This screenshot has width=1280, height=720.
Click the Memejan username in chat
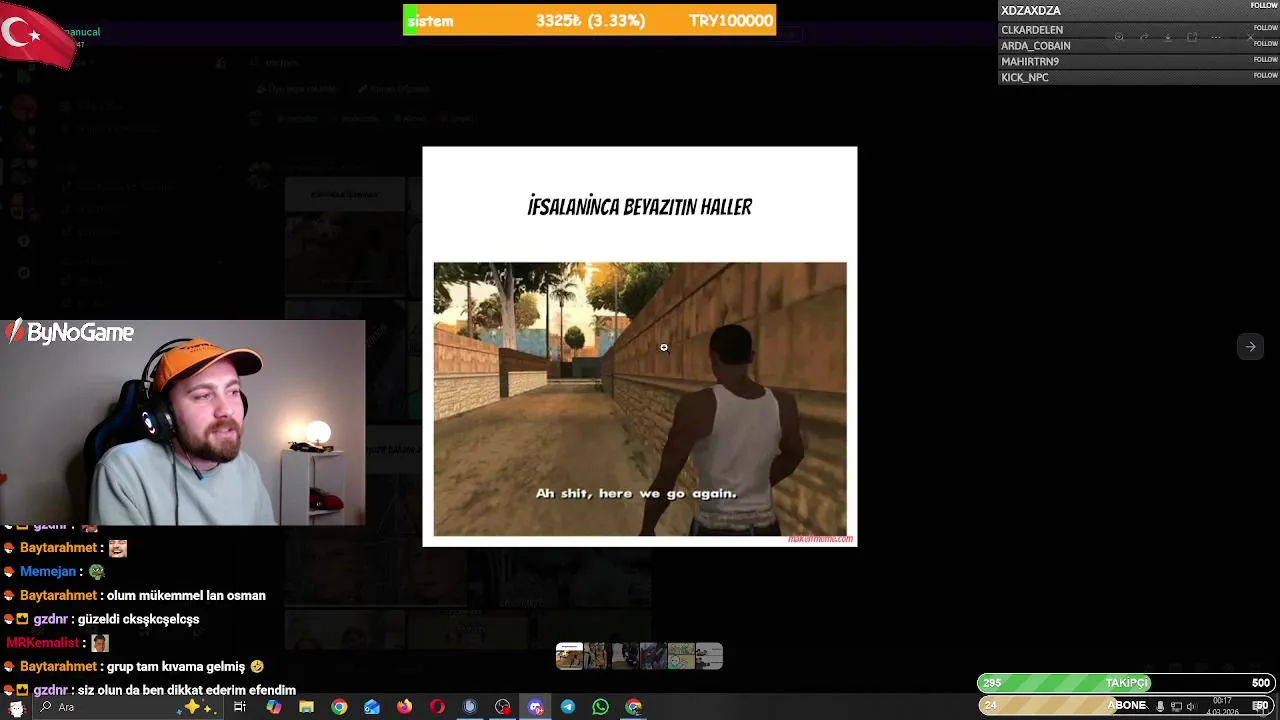coord(48,572)
